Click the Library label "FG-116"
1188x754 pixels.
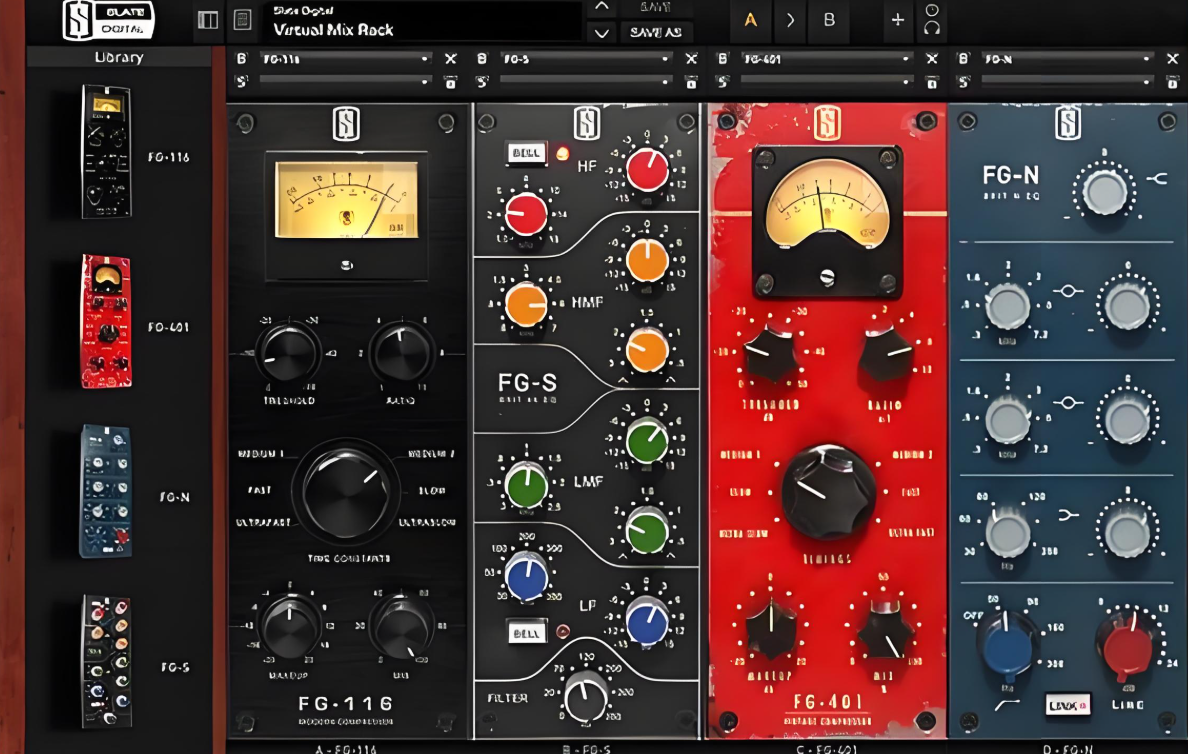click(168, 158)
